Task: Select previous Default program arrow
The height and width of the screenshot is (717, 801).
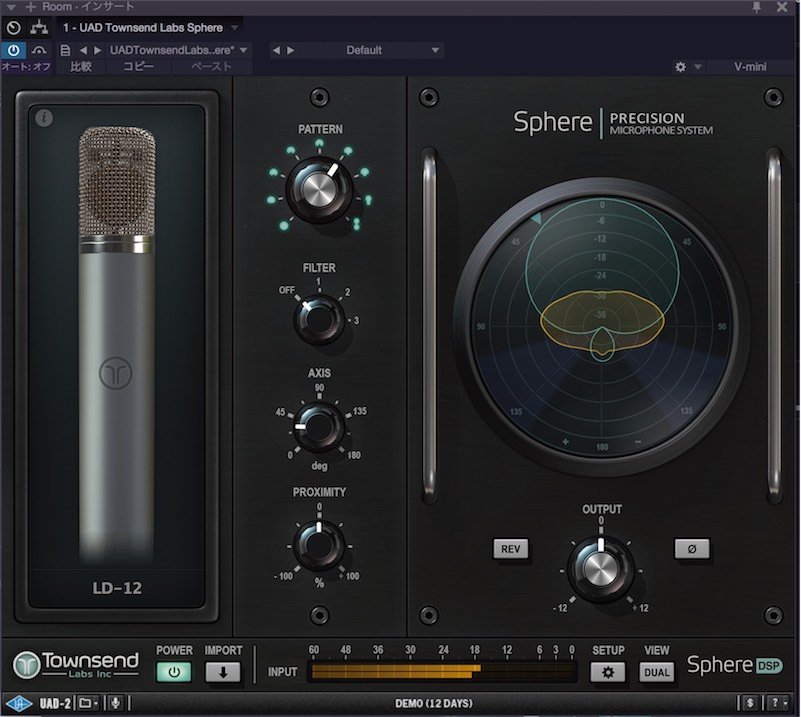Action: tap(276, 50)
